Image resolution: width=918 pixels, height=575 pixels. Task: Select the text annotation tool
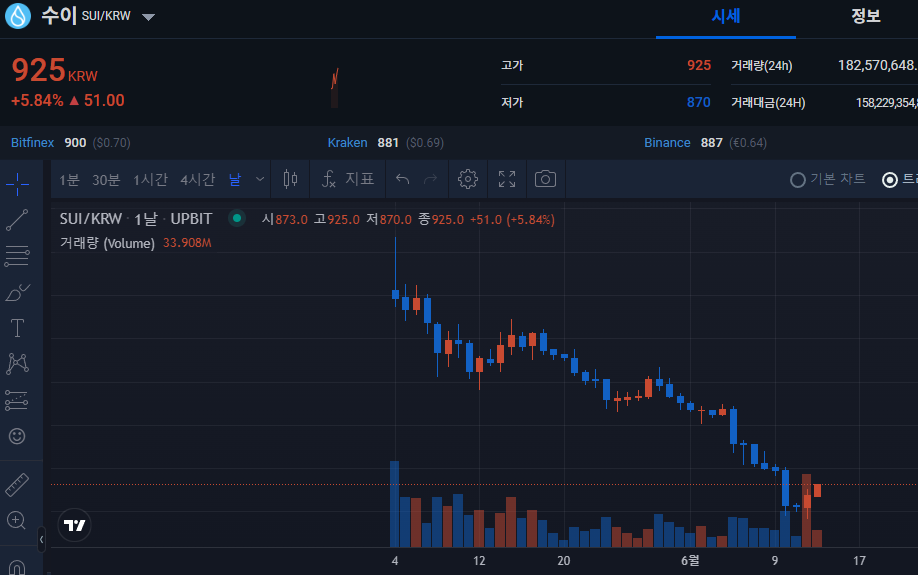(x=17, y=328)
